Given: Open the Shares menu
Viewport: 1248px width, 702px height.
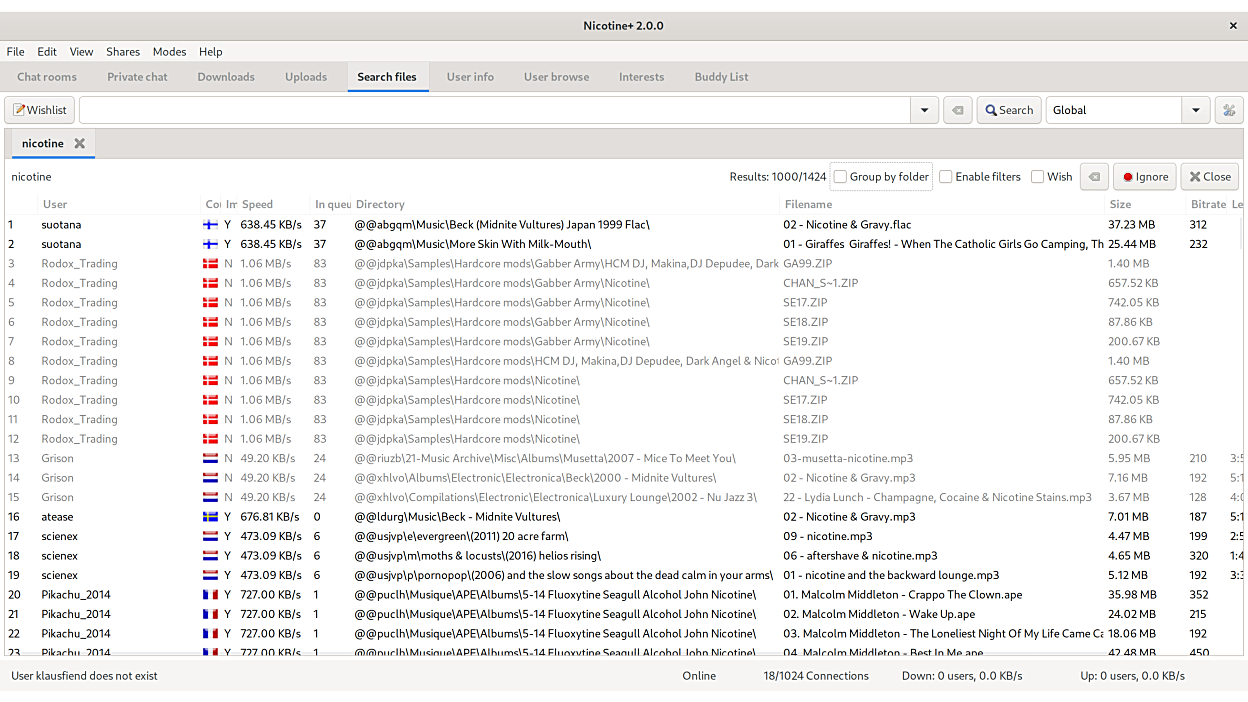Looking at the screenshot, I should tap(123, 52).
